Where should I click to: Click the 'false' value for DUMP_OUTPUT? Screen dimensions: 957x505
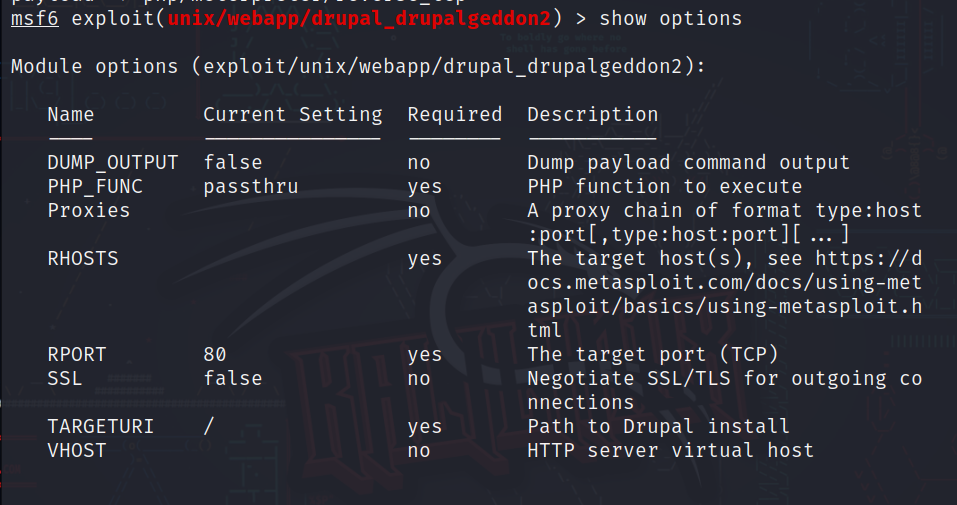(233, 162)
